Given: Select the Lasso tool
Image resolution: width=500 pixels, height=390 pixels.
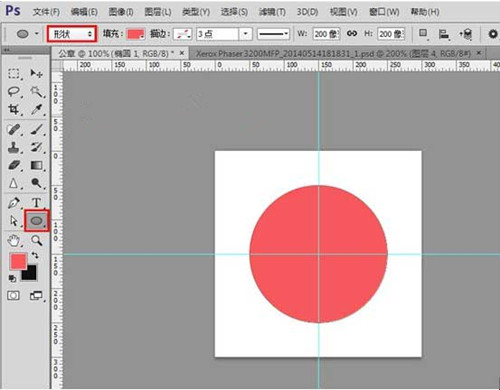Looking at the screenshot, I should click(13, 91).
